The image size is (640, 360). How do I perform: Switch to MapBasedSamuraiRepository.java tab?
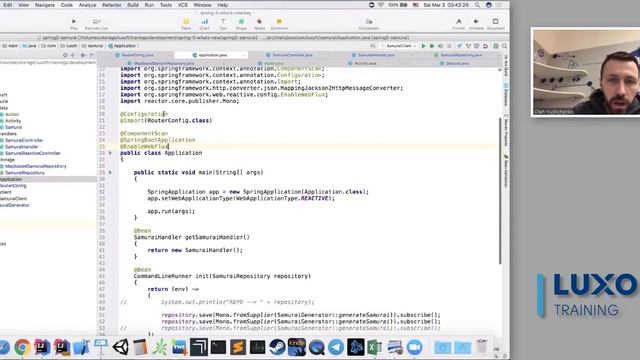coord(164,64)
